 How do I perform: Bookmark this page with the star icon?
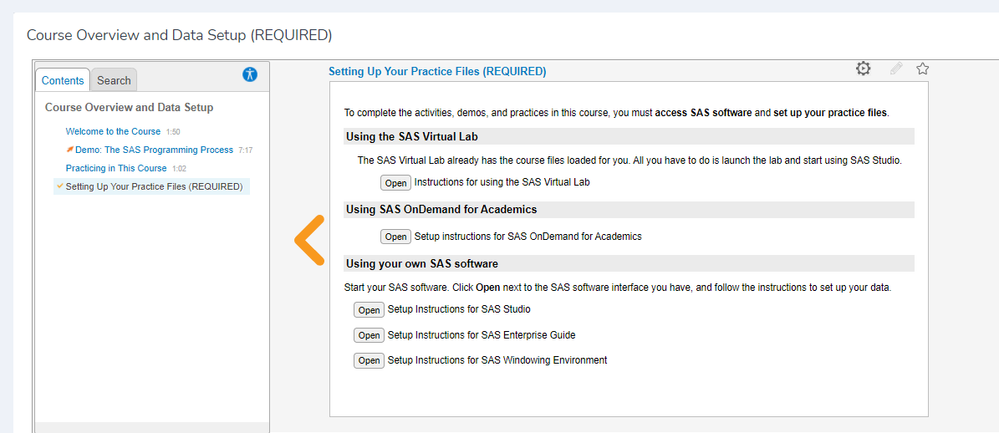click(x=923, y=69)
